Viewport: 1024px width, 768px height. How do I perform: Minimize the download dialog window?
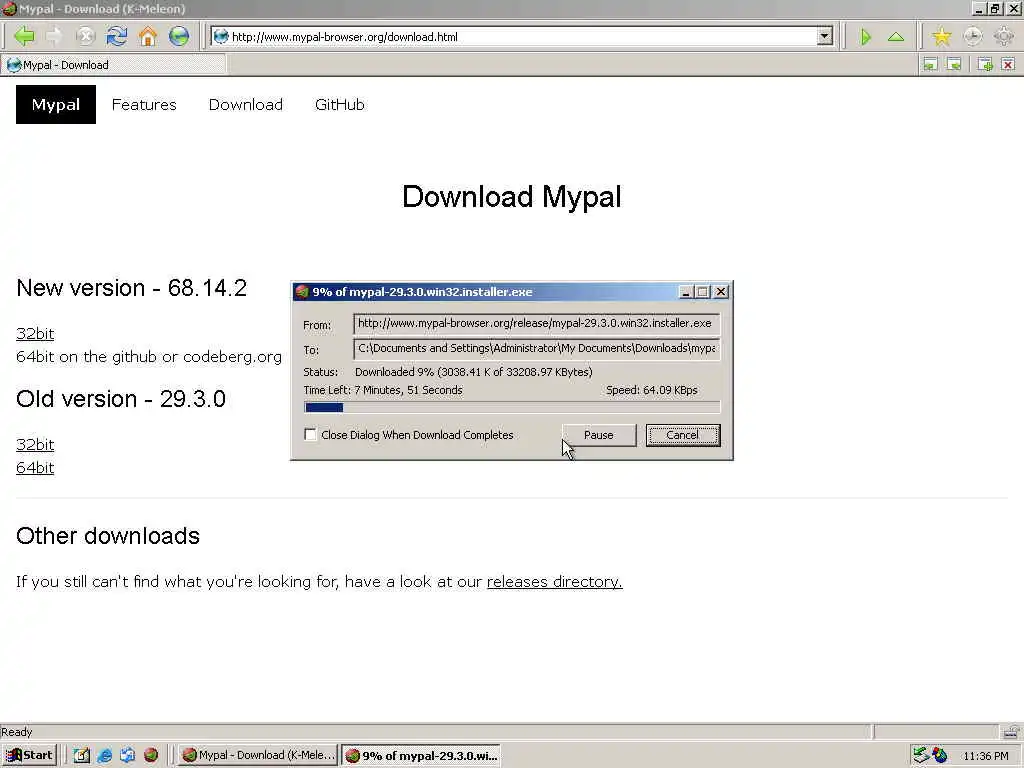(x=685, y=292)
